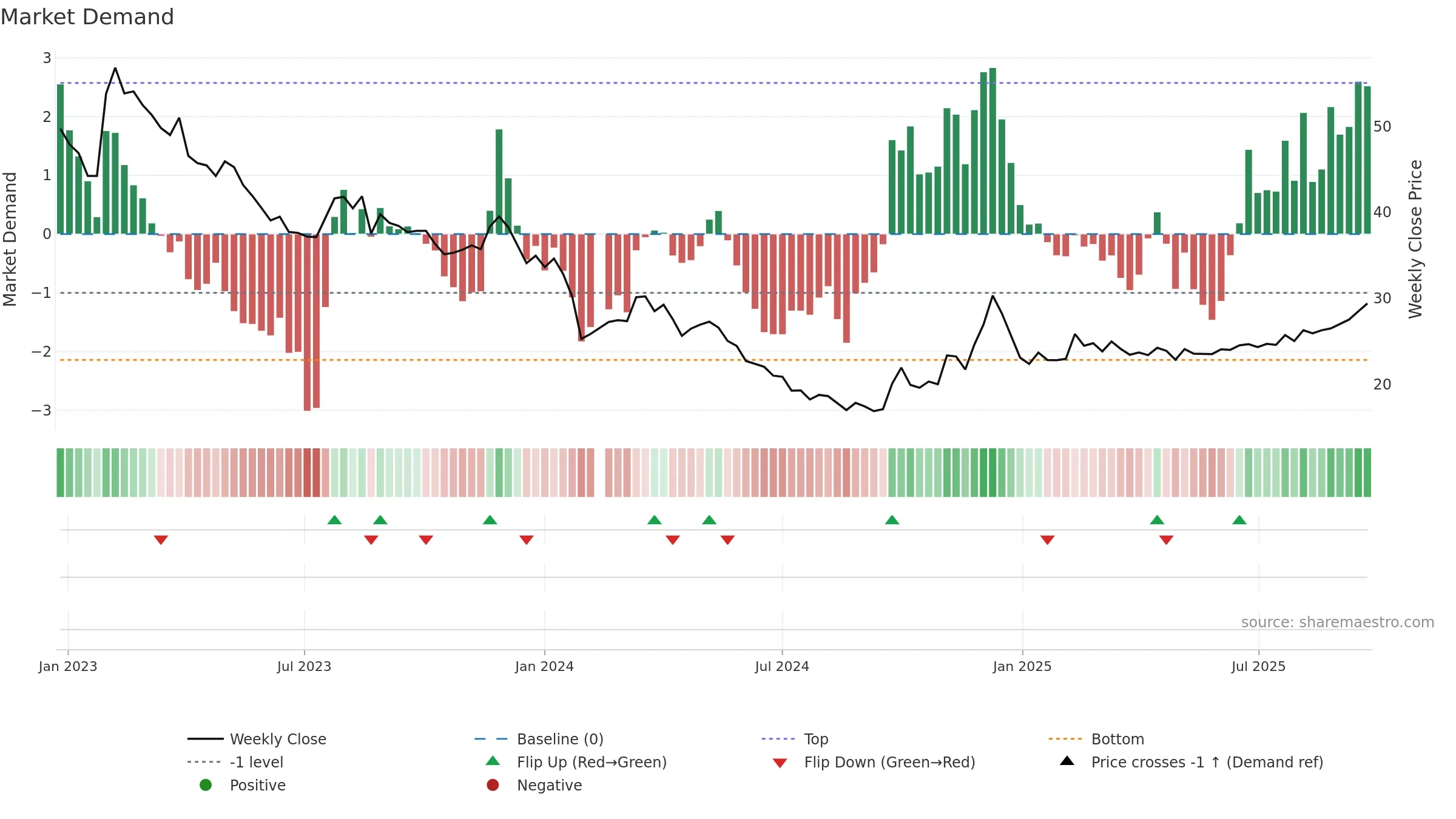The width and height of the screenshot is (1456, 819).
Task: Click the red Flip Down triangle legend icon
Action: 780,763
